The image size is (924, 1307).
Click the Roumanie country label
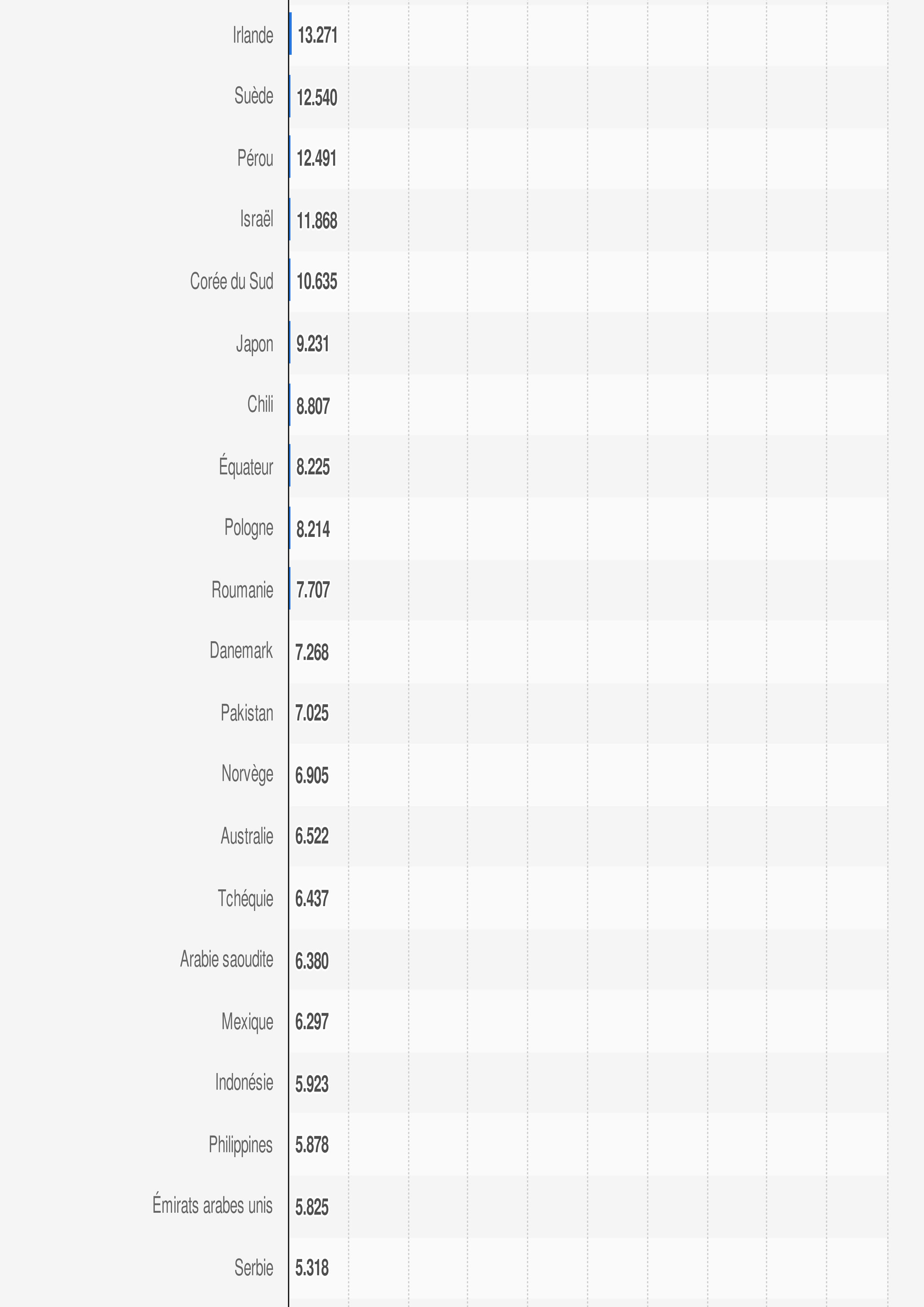click(x=242, y=590)
